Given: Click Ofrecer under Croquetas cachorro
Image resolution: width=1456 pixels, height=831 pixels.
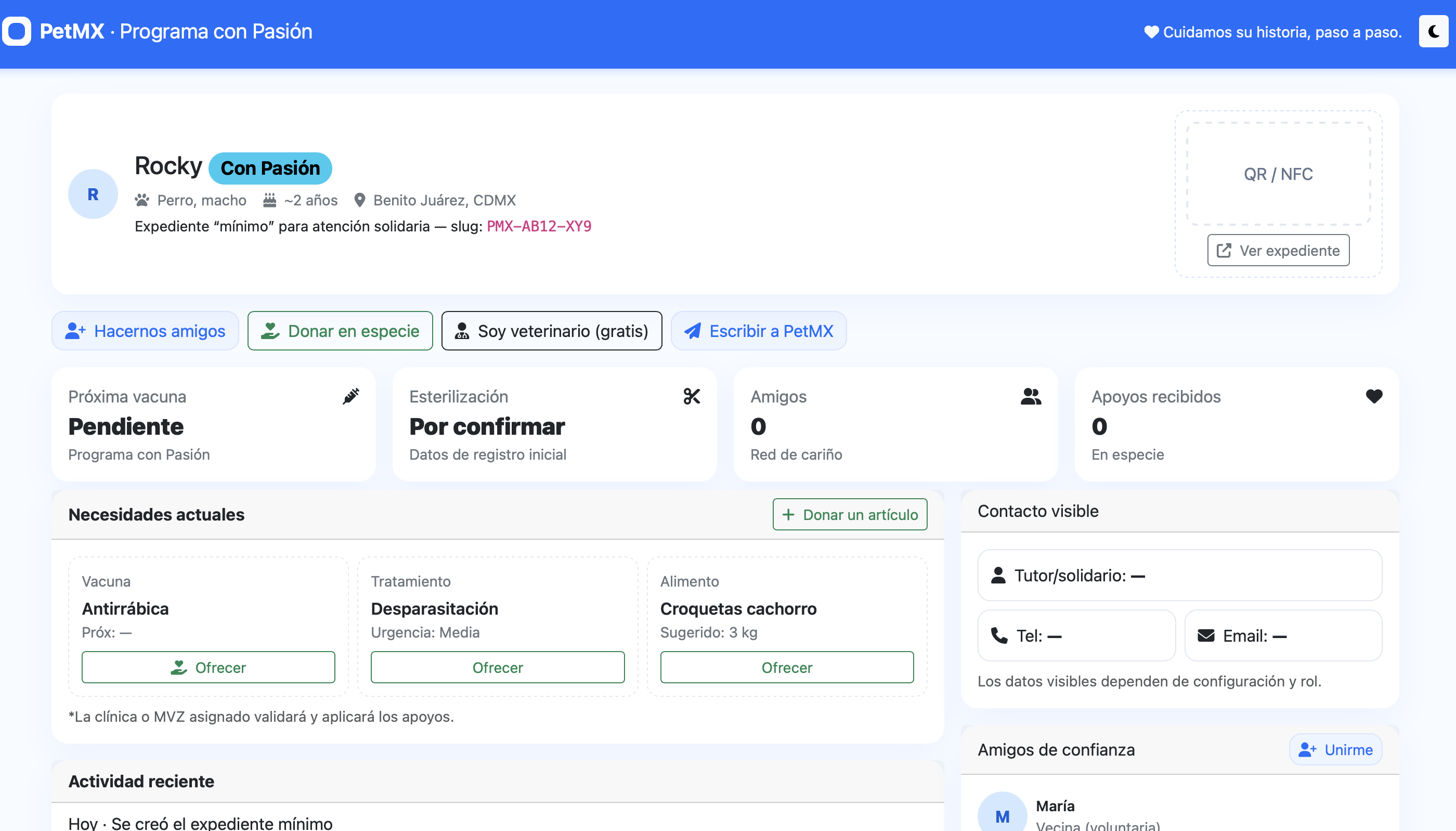Looking at the screenshot, I should (786, 667).
